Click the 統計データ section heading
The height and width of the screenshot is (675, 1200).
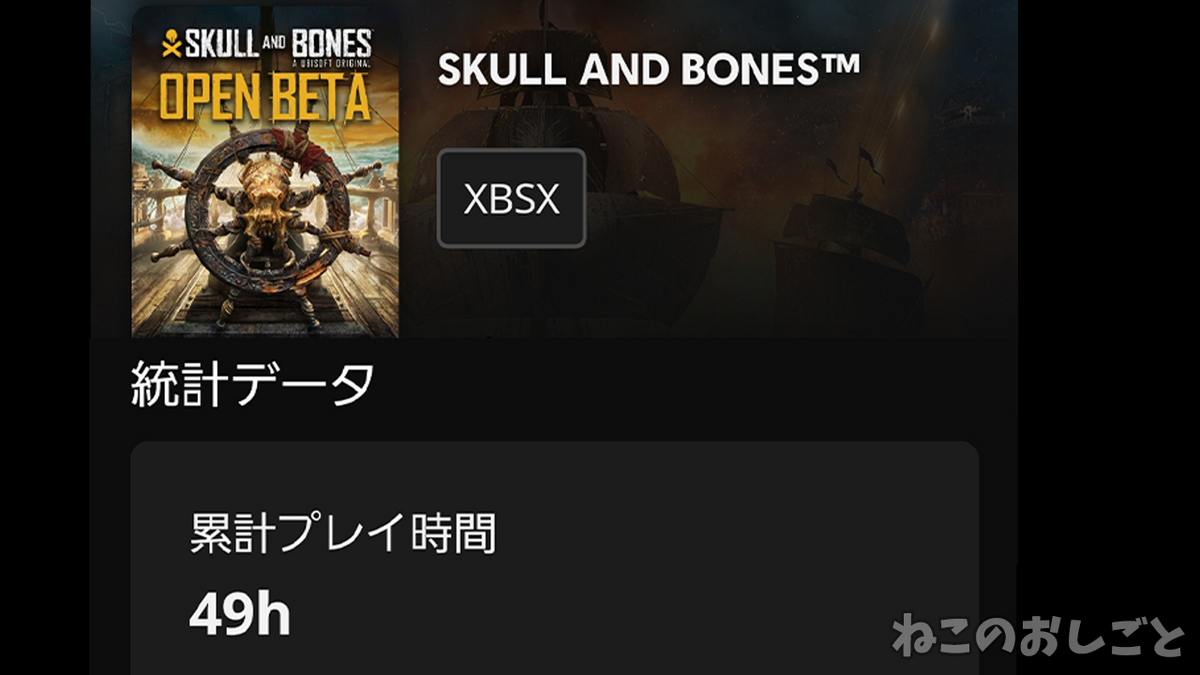[x=253, y=385]
